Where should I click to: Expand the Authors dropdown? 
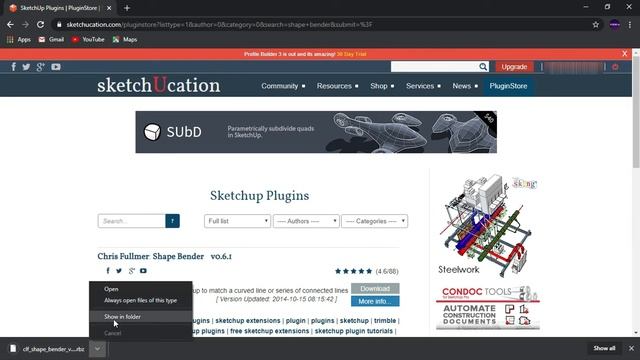306,221
